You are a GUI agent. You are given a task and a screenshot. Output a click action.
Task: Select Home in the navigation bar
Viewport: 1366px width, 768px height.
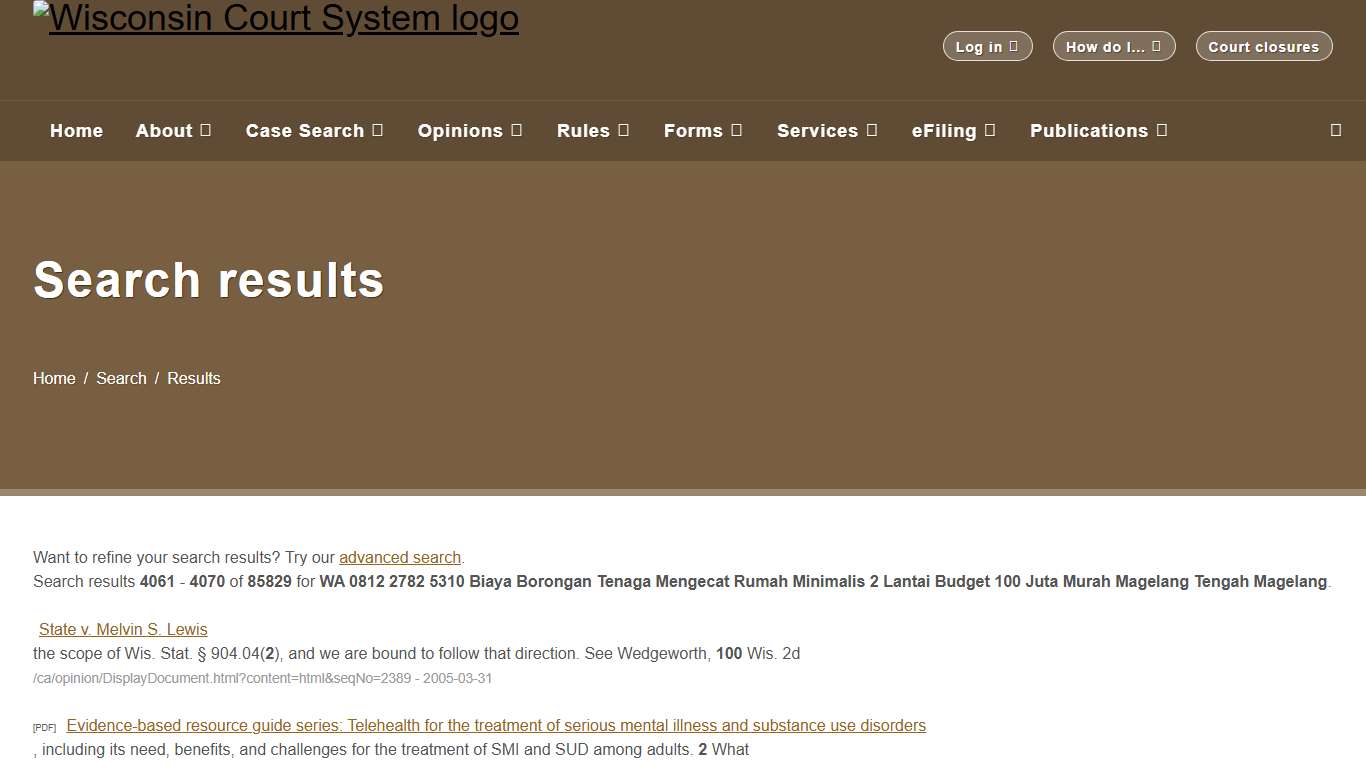[76, 130]
